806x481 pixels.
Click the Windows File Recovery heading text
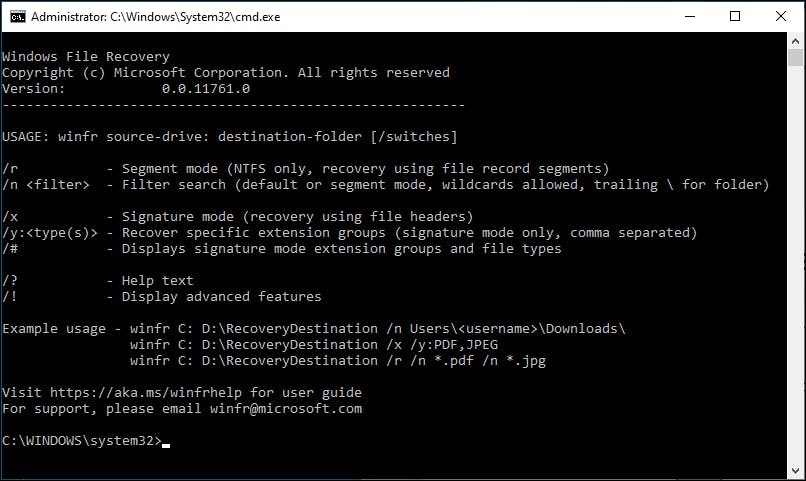(86, 57)
